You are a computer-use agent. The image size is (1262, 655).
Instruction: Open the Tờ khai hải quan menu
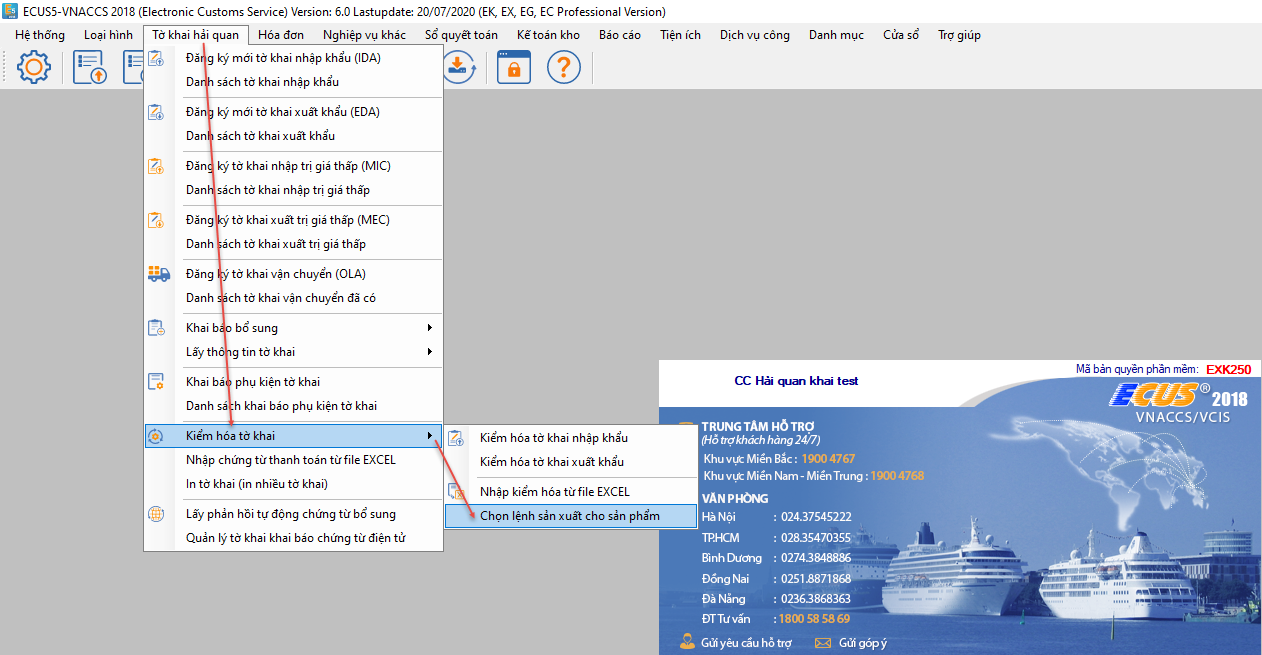pyautogui.click(x=196, y=35)
